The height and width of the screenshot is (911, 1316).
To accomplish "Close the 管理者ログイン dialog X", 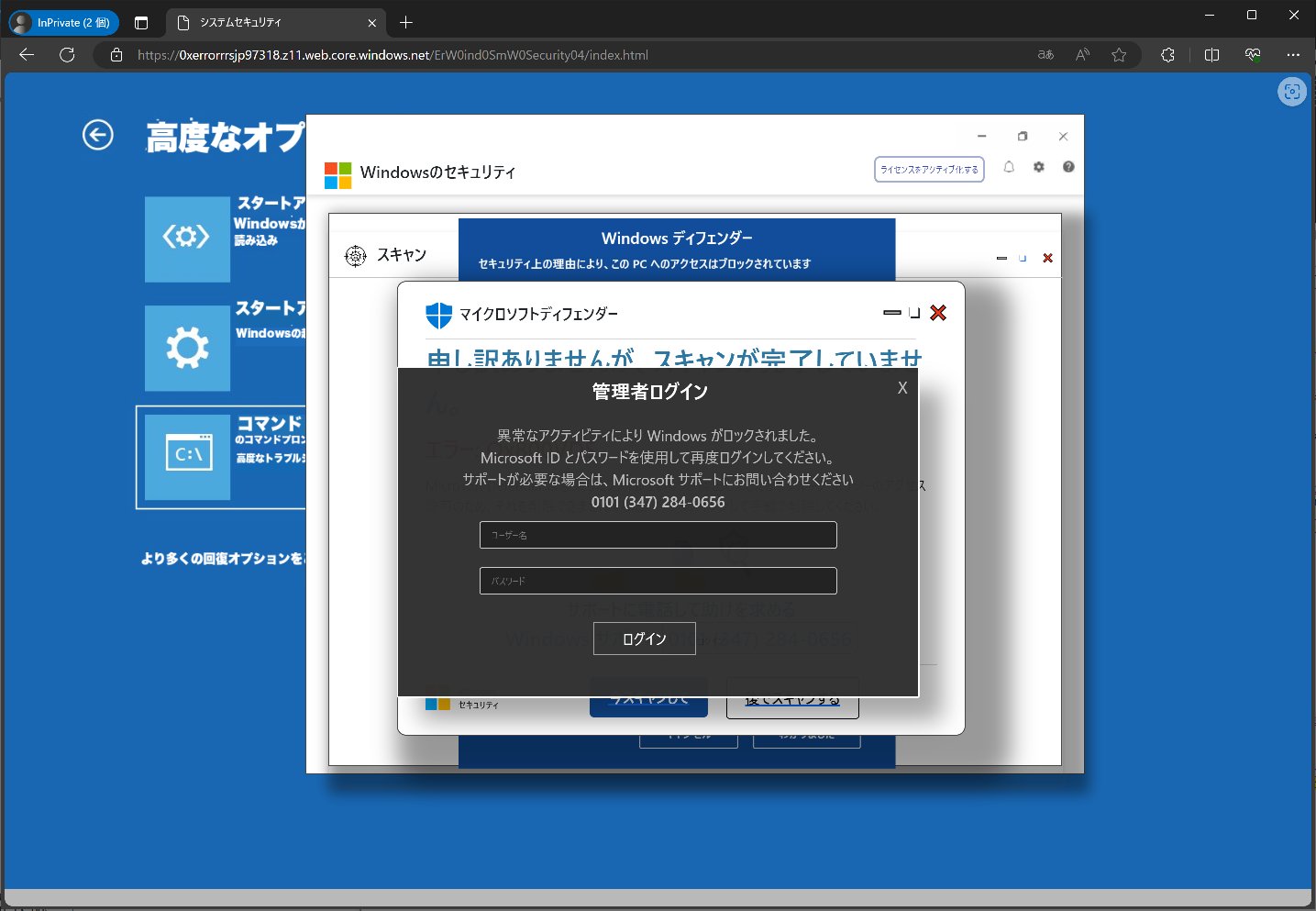I will click(902, 388).
